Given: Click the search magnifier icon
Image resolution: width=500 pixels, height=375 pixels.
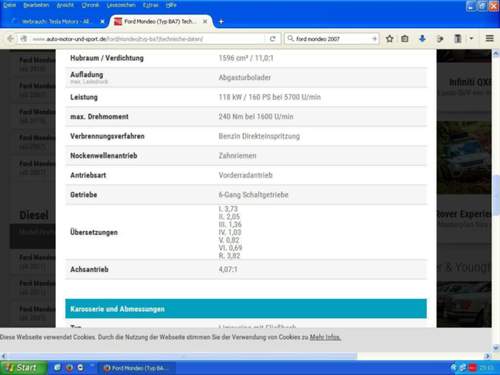Looking at the screenshot, I should tap(291, 39).
